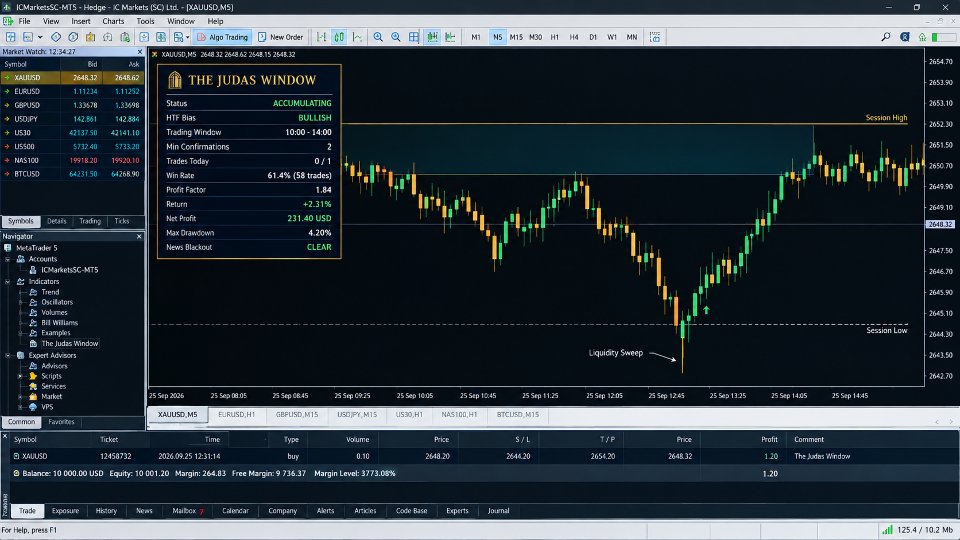Open the Strategy Tester toolbar icon

tap(125, 37)
